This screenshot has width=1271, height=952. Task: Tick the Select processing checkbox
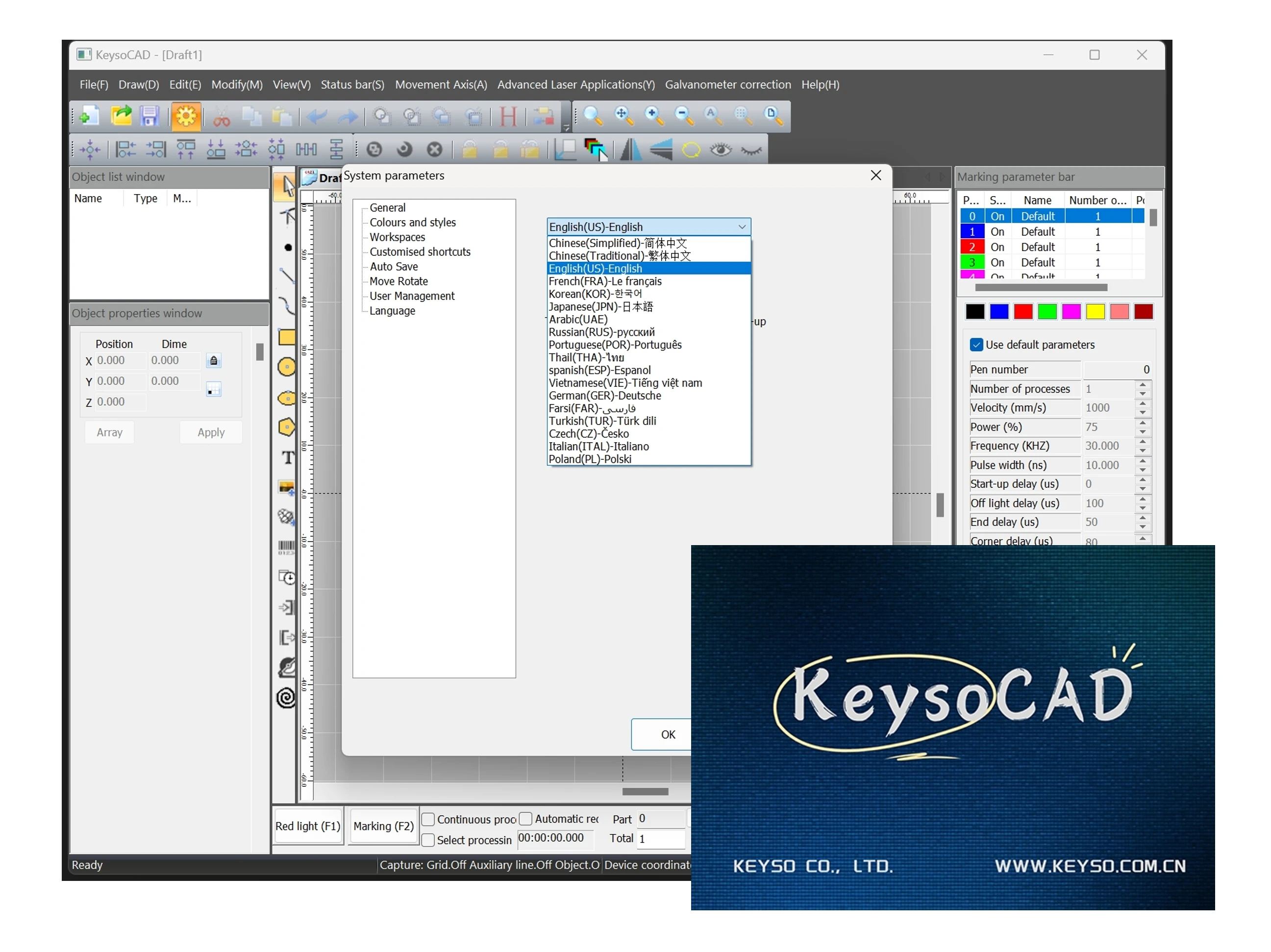point(428,841)
